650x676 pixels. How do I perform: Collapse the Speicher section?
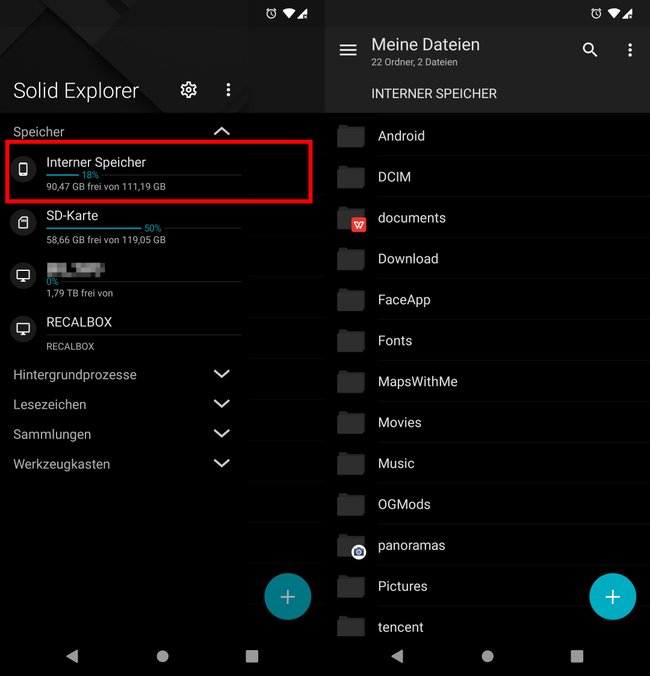pyautogui.click(x=222, y=131)
